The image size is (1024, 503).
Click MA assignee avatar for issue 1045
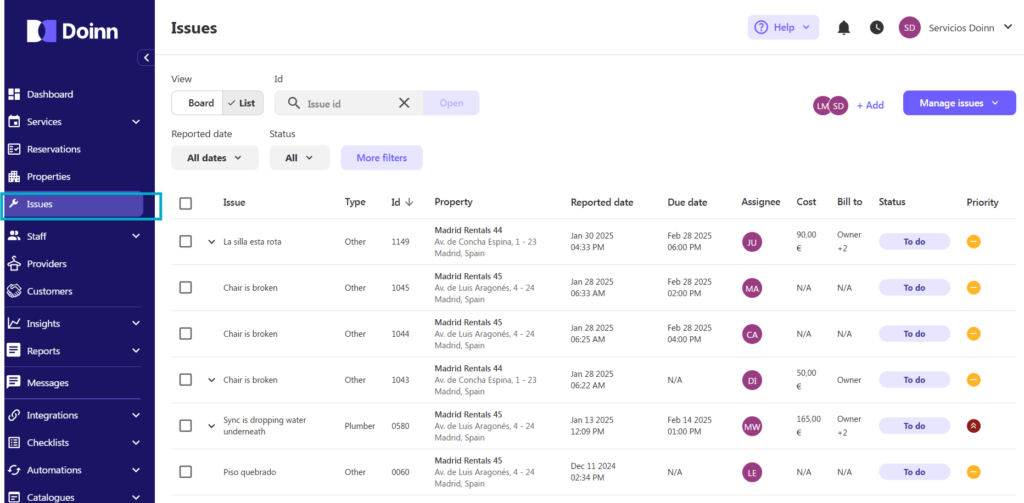(752, 287)
